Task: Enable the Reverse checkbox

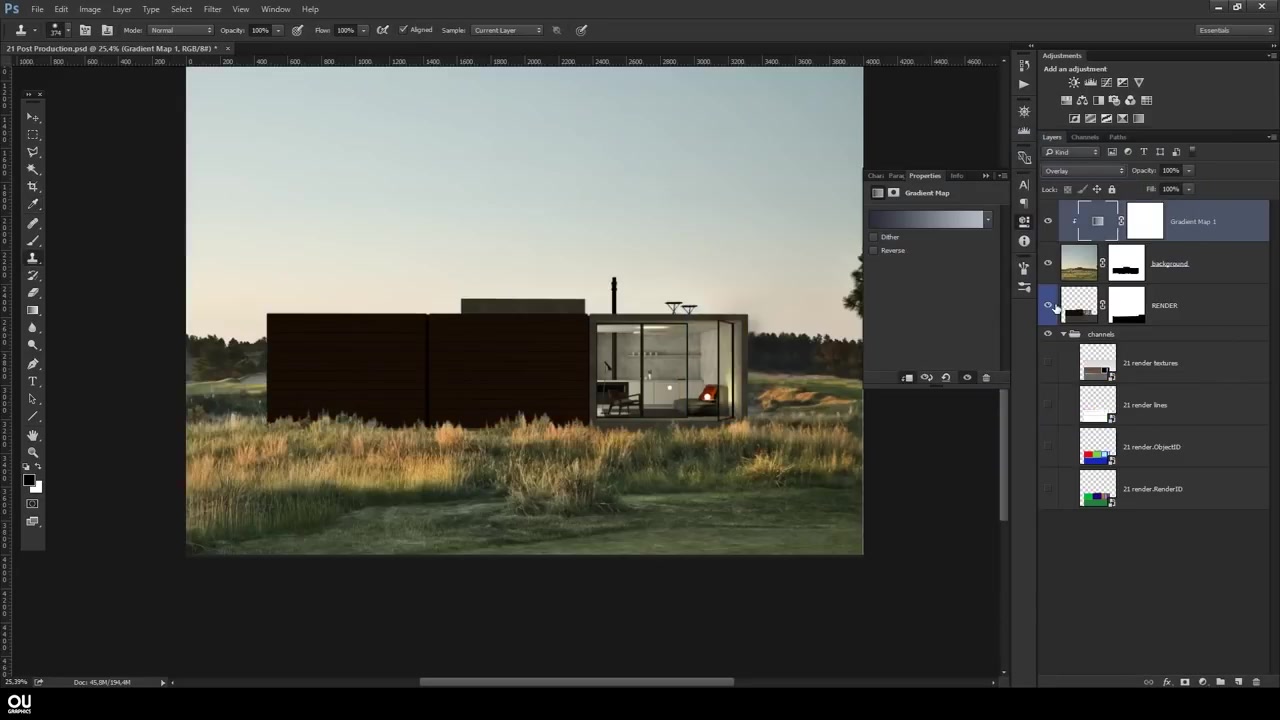Action: pos(874,250)
